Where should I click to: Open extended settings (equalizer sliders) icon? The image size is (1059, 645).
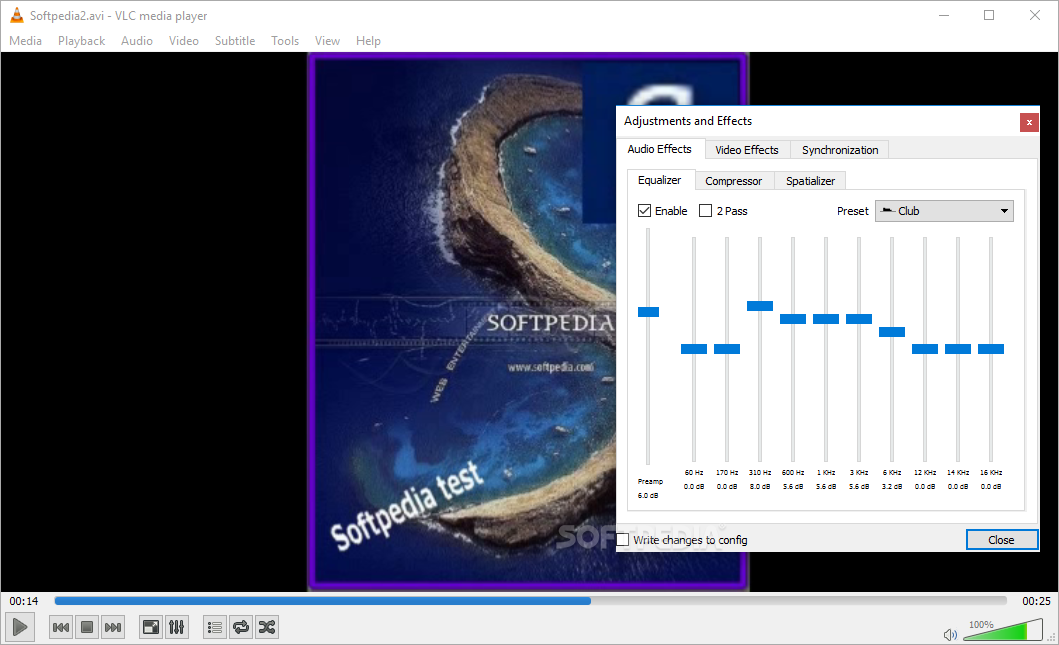[176, 627]
